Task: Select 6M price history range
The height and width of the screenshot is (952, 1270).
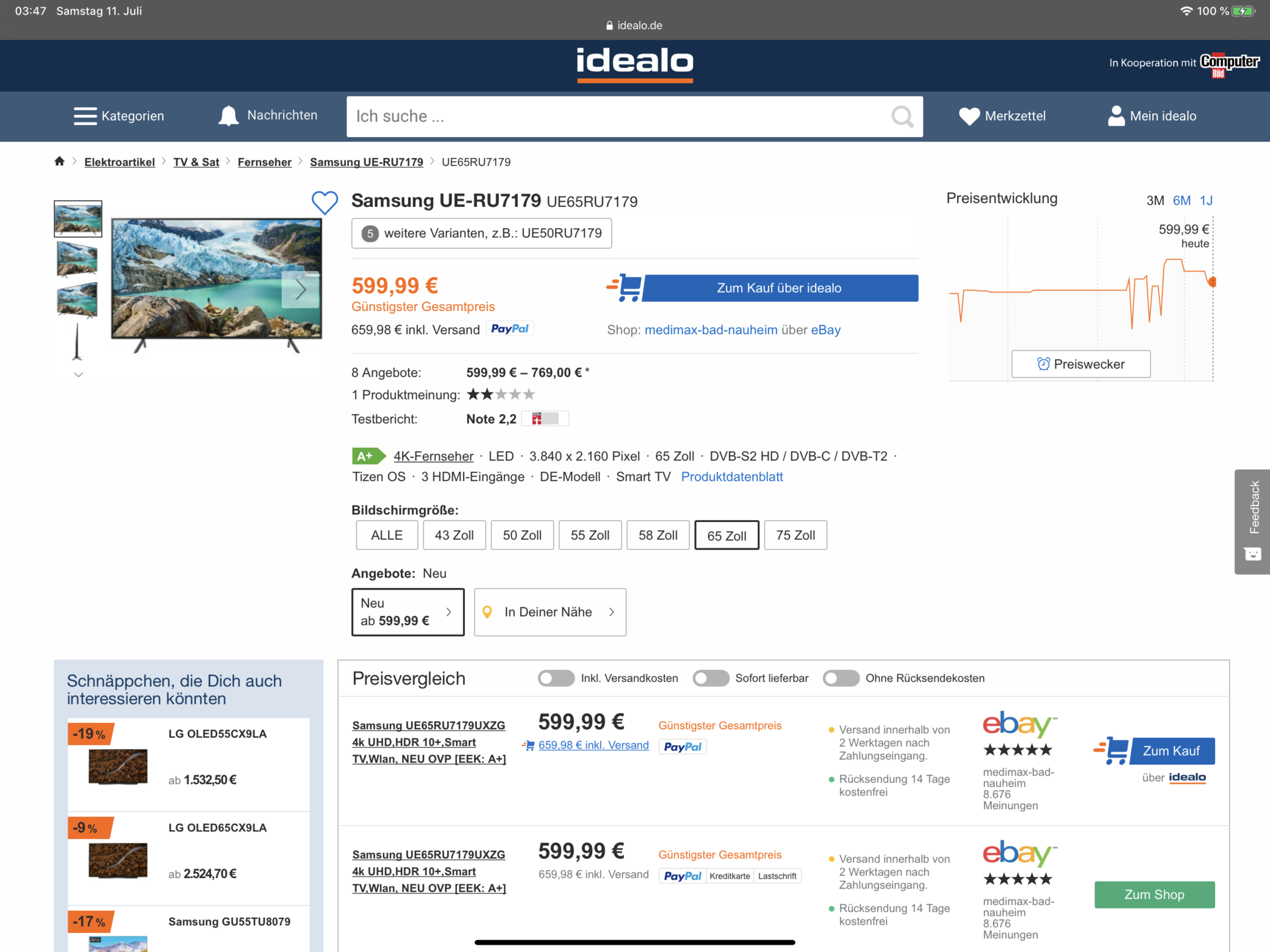Action: click(1181, 200)
